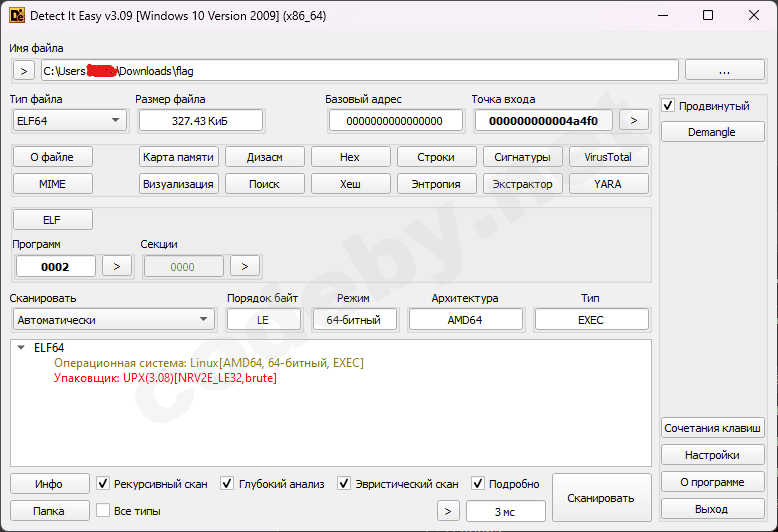This screenshot has height=532, width=778.
Task: Open the Энтропия entropy window
Action: pyautogui.click(x=437, y=184)
